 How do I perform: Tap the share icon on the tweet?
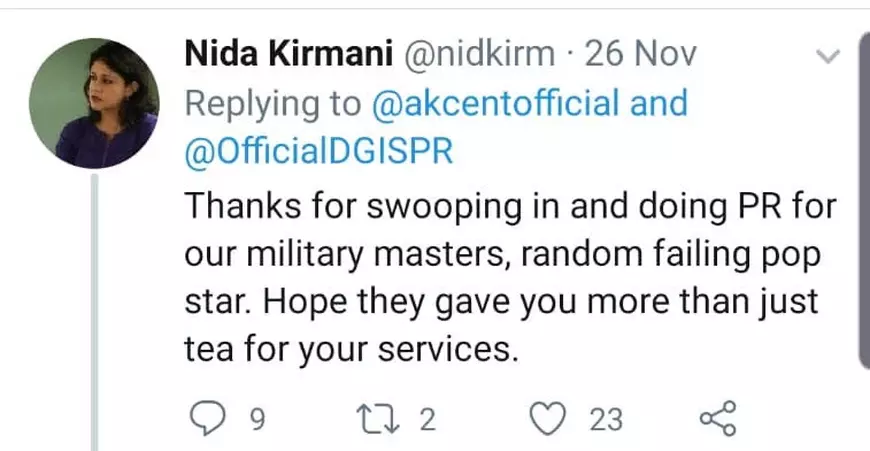[x=718, y=418]
